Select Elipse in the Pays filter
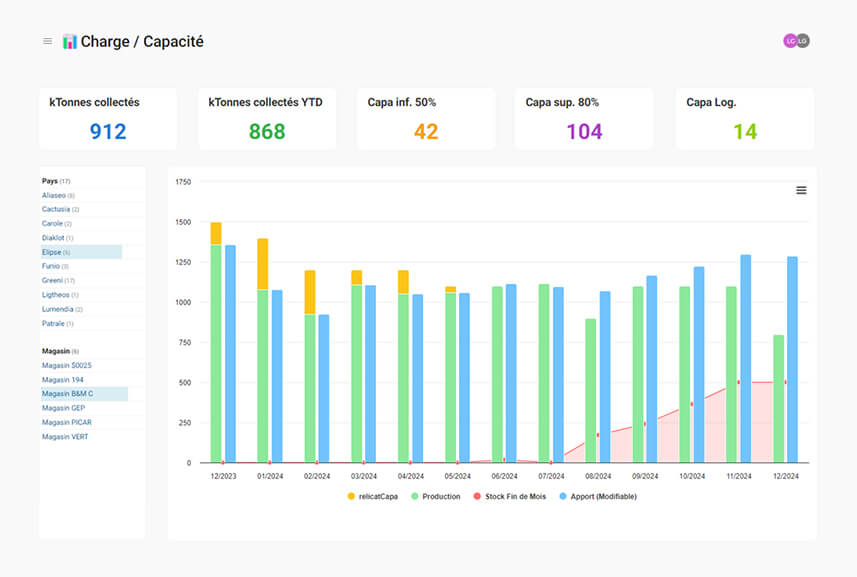857x577 pixels. (52, 253)
